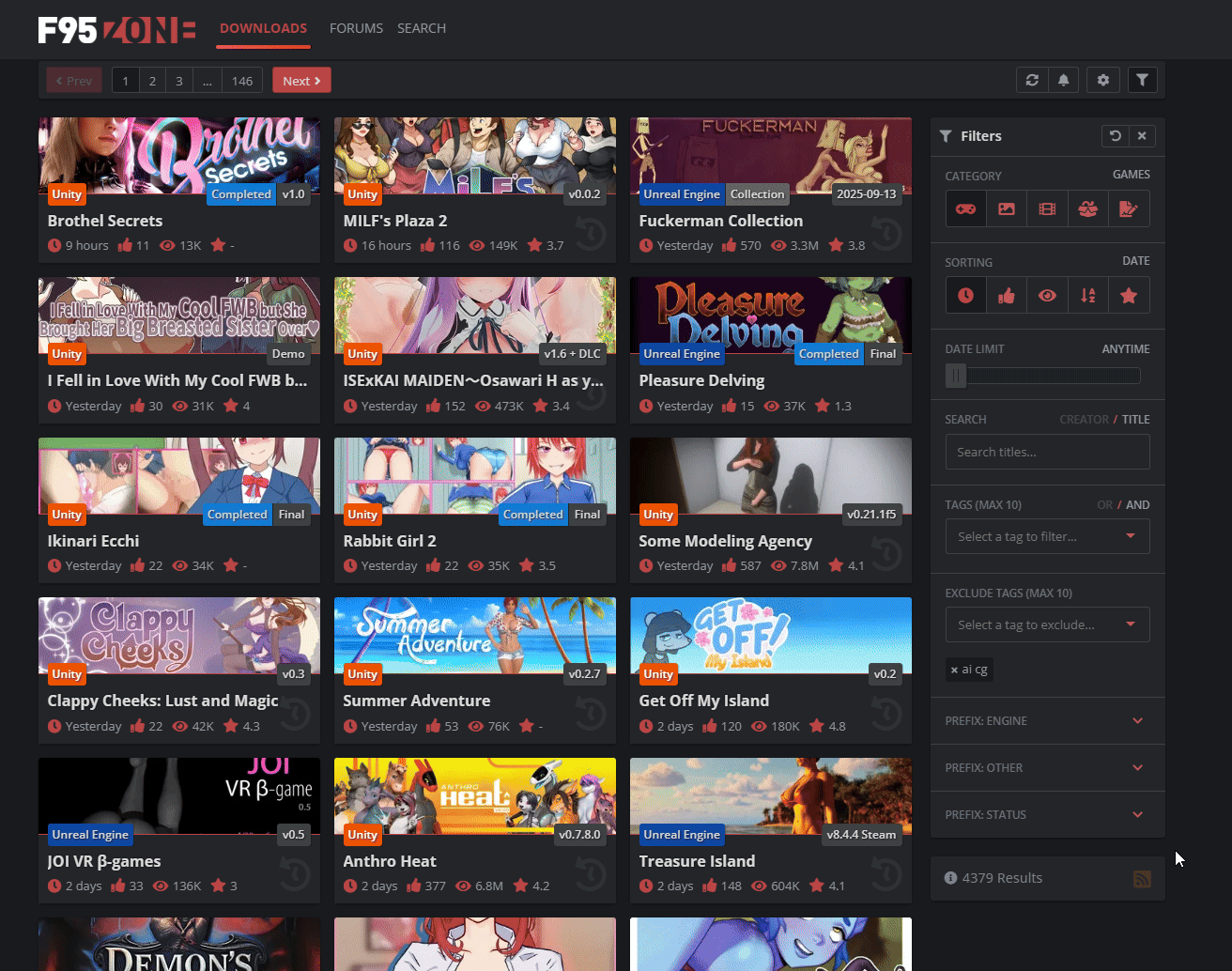Select the image (comics) category icon
The width and height of the screenshot is (1232, 971).
pos(1007,209)
